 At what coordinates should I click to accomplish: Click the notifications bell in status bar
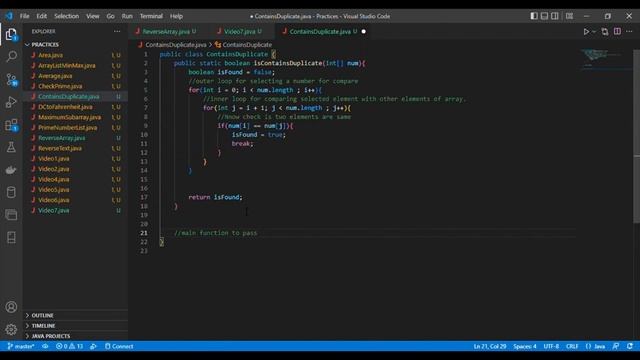(630, 346)
